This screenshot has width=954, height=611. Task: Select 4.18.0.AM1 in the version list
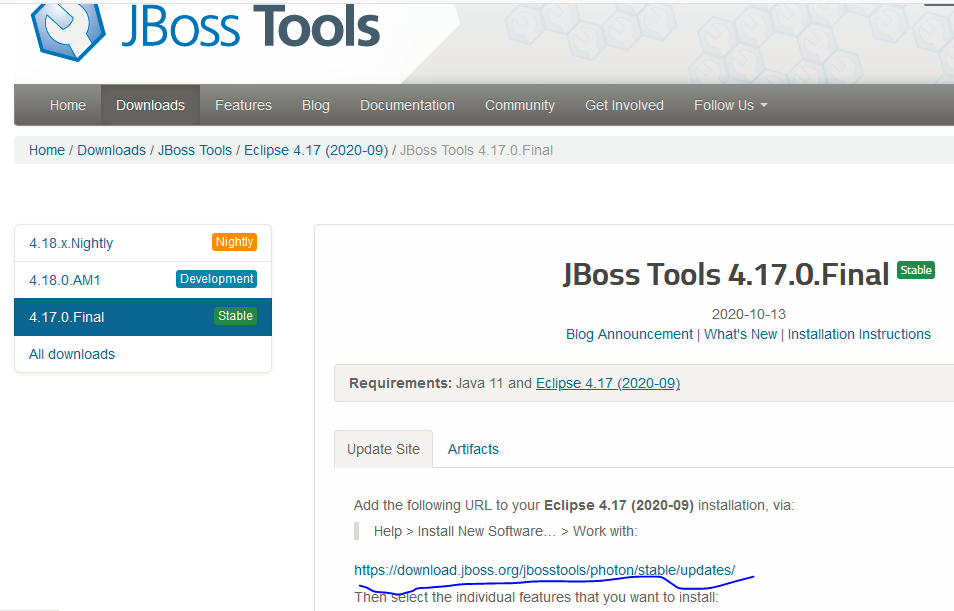[142, 280]
